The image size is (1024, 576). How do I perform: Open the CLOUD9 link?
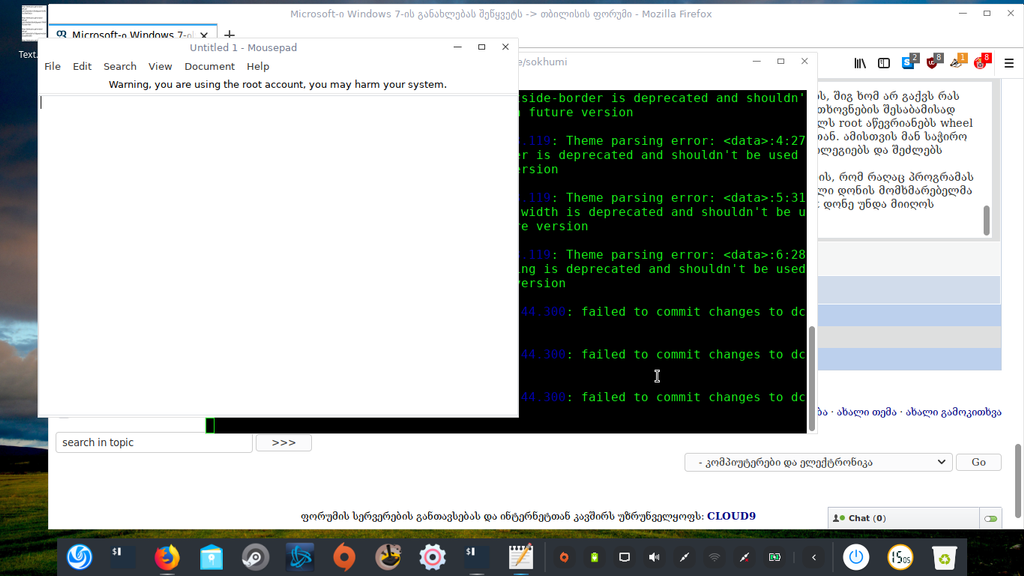[x=731, y=516]
